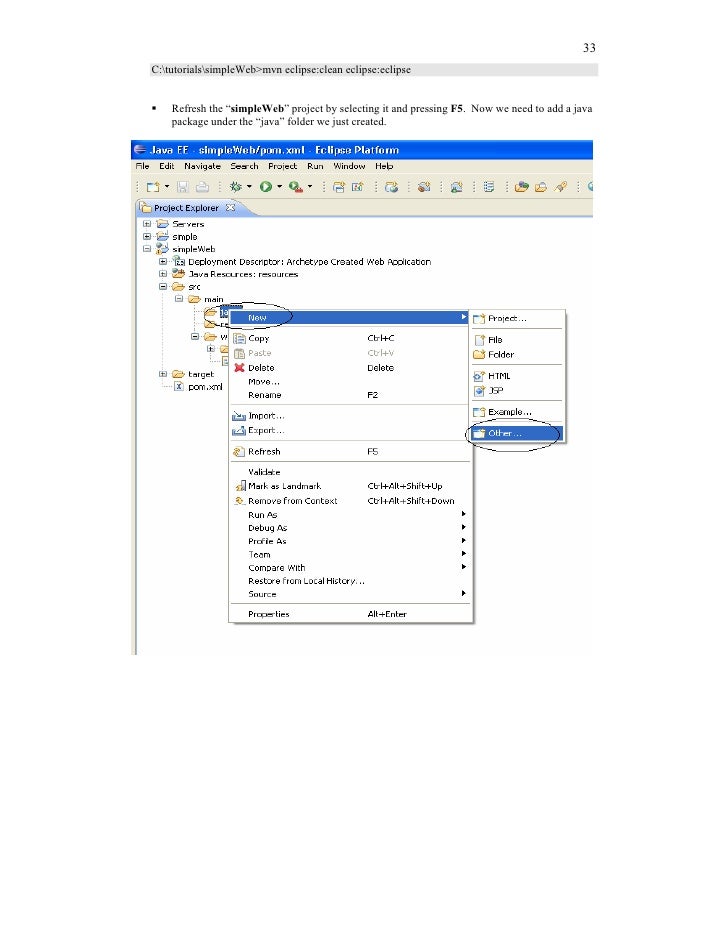Click the green Run toolbar icon
The image size is (728, 942).
pos(265,187)
